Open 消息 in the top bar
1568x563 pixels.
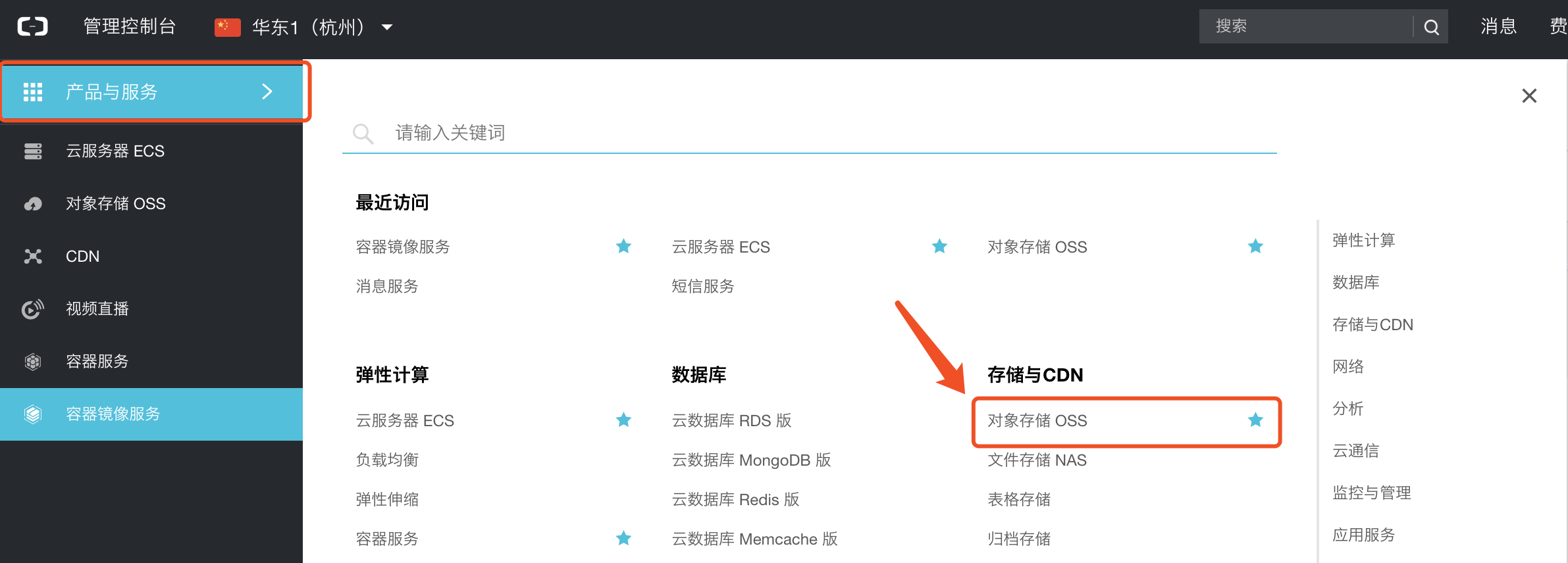1499,26
